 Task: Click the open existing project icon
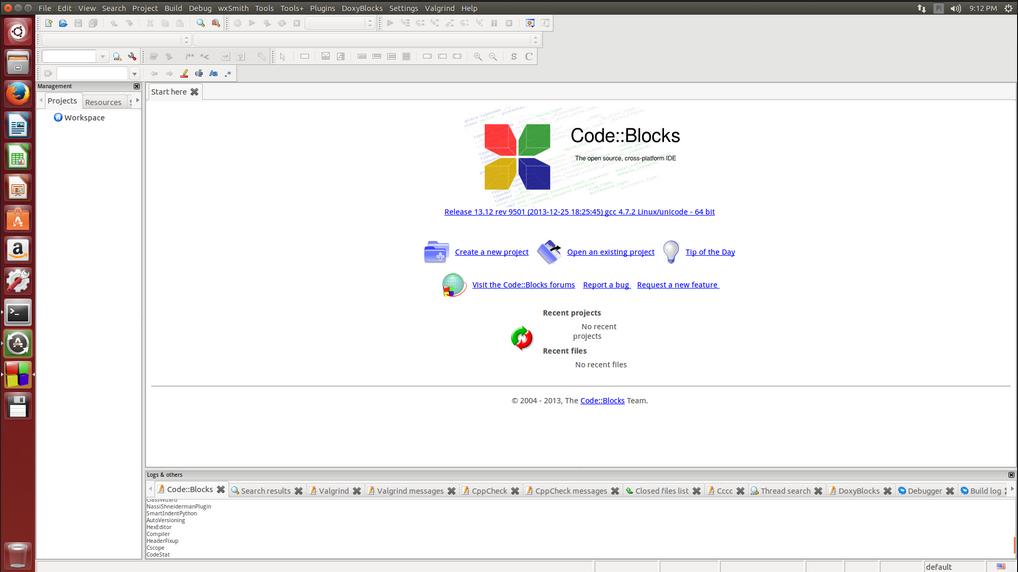[549, 251]
